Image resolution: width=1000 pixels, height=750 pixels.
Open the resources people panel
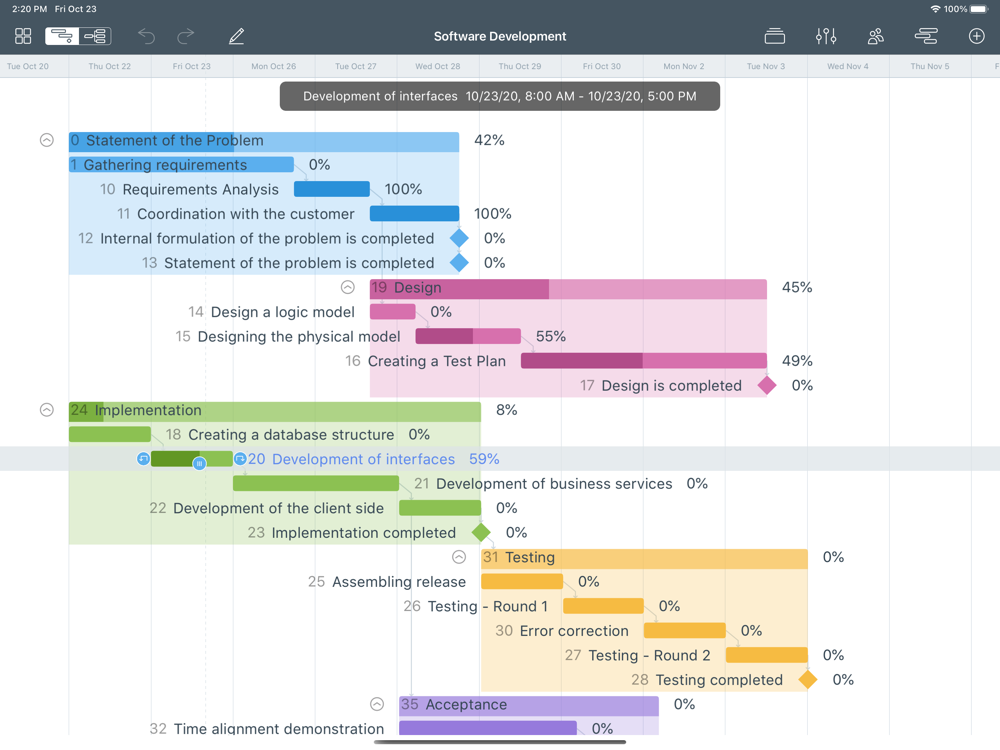(876, 36)
